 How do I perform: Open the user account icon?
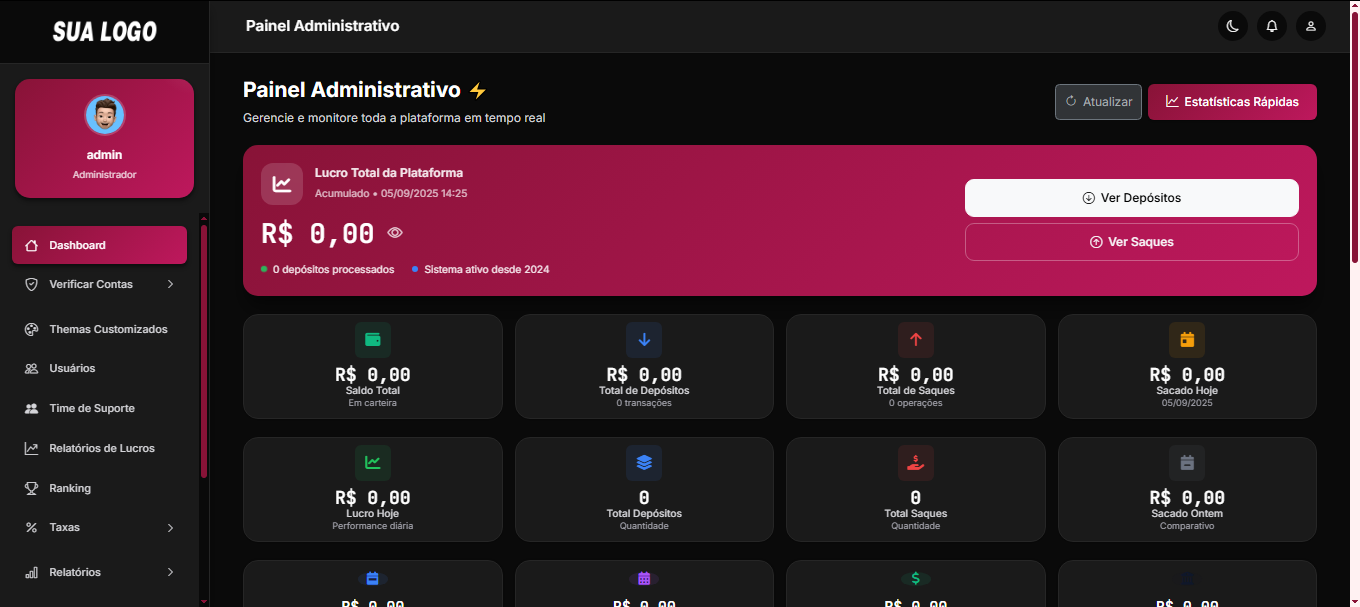click(1310, 26)
